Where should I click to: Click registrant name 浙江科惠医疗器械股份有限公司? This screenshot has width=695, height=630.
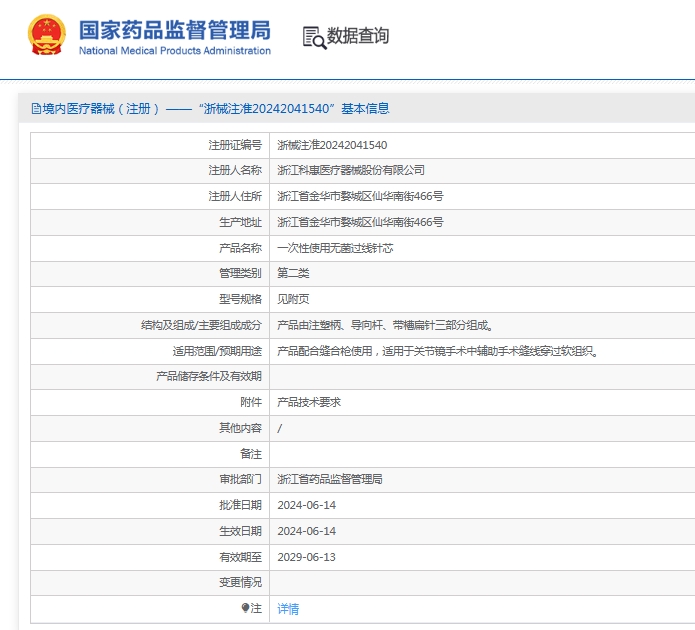pos(351,170)
